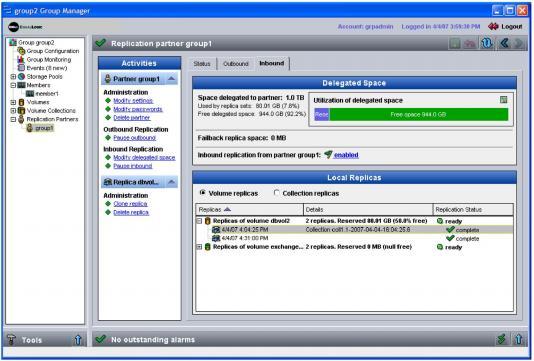
Task: Collapse Replication Partners tree node
Action: coord(13,119)
